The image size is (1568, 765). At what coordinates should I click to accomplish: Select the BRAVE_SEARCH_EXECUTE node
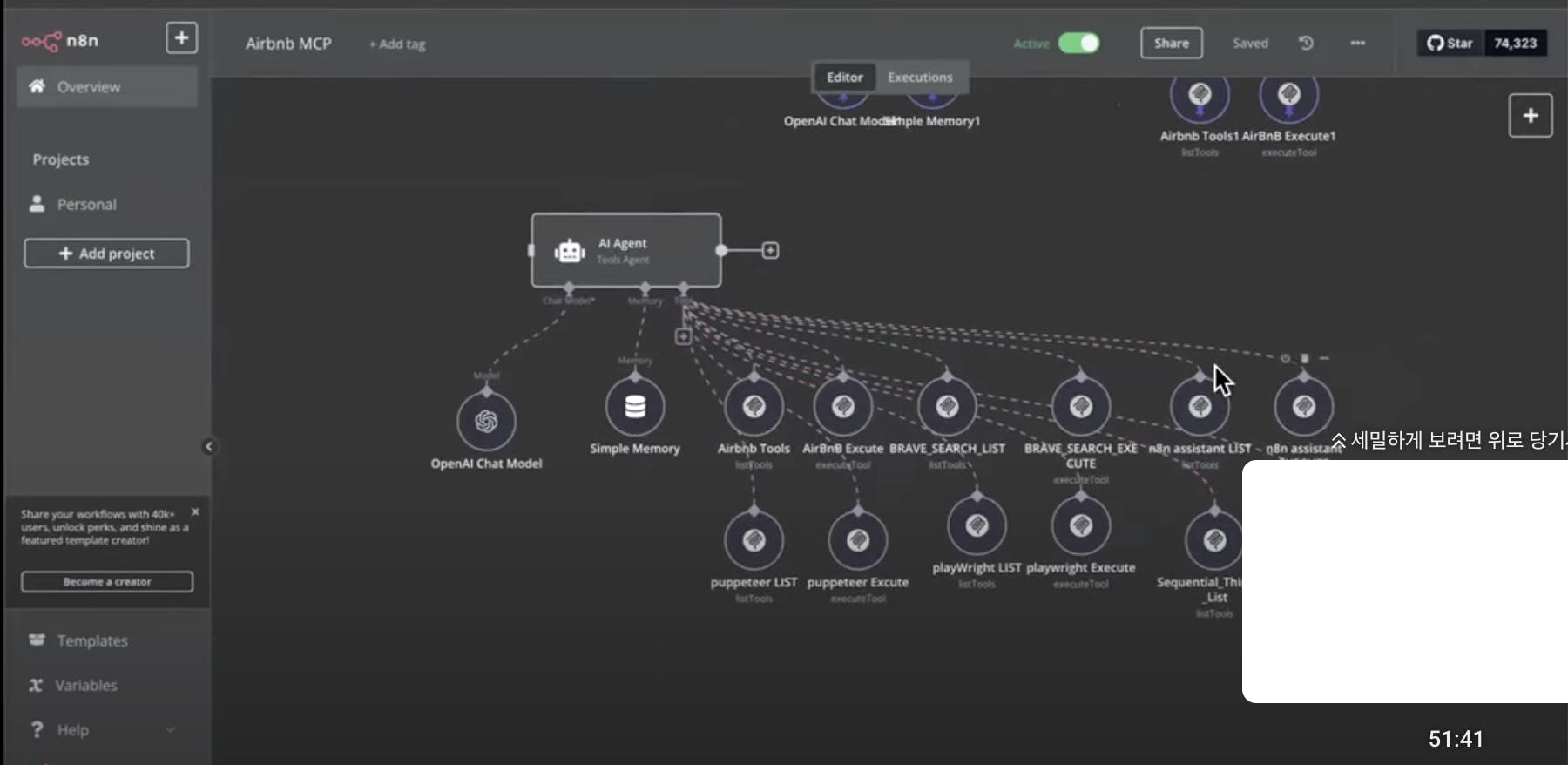1081,407
